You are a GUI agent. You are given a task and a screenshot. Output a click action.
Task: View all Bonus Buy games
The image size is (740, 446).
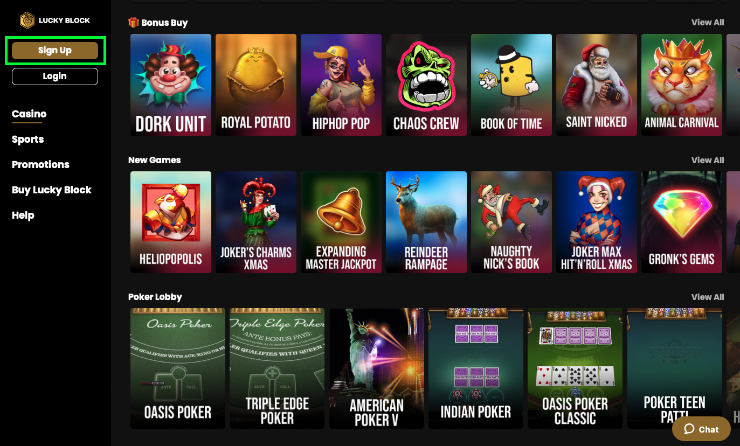click(x=707, y=22)
